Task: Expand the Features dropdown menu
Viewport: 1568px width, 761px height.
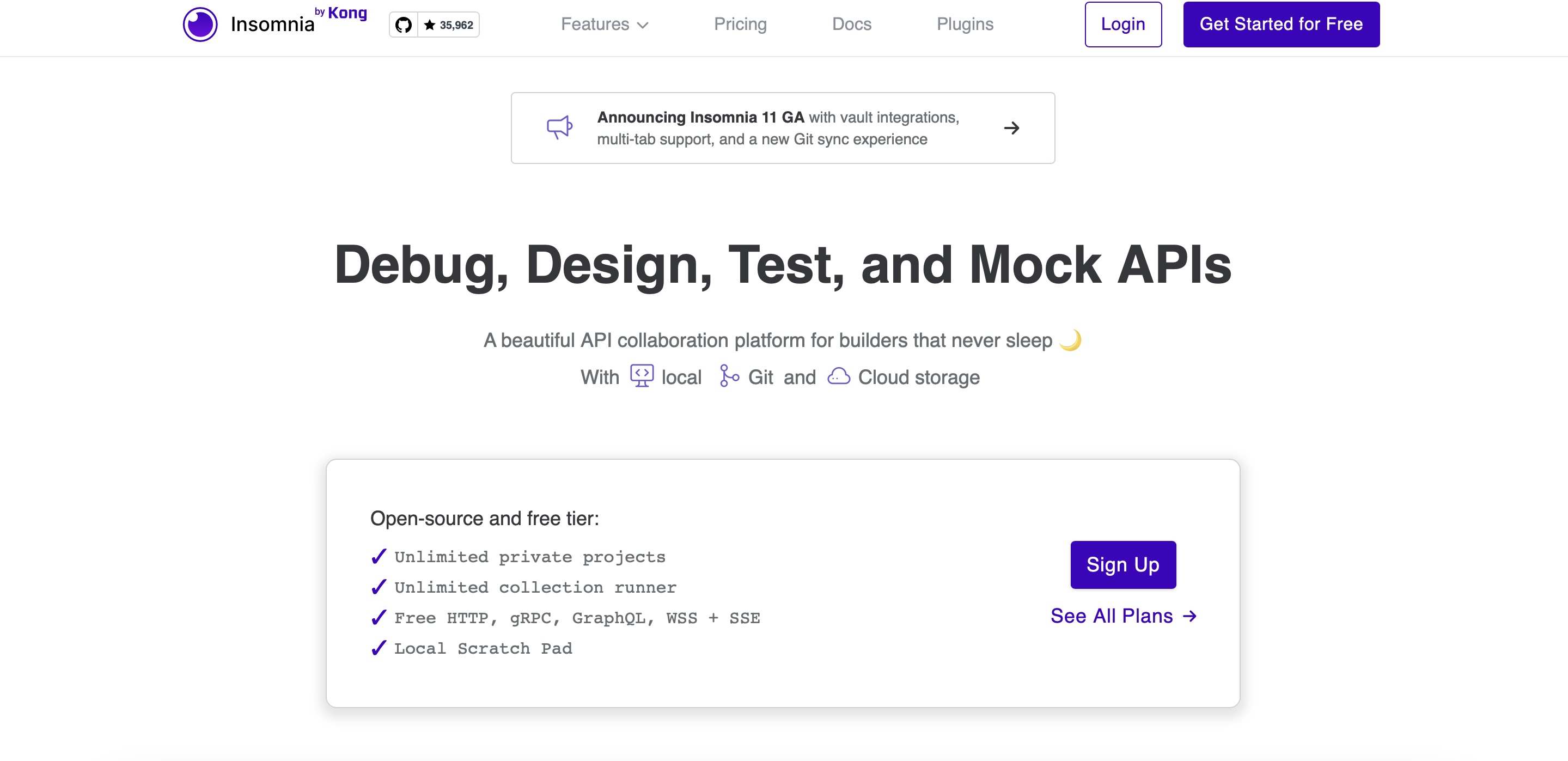Action: pyautogui.click(x=595, y=25)
